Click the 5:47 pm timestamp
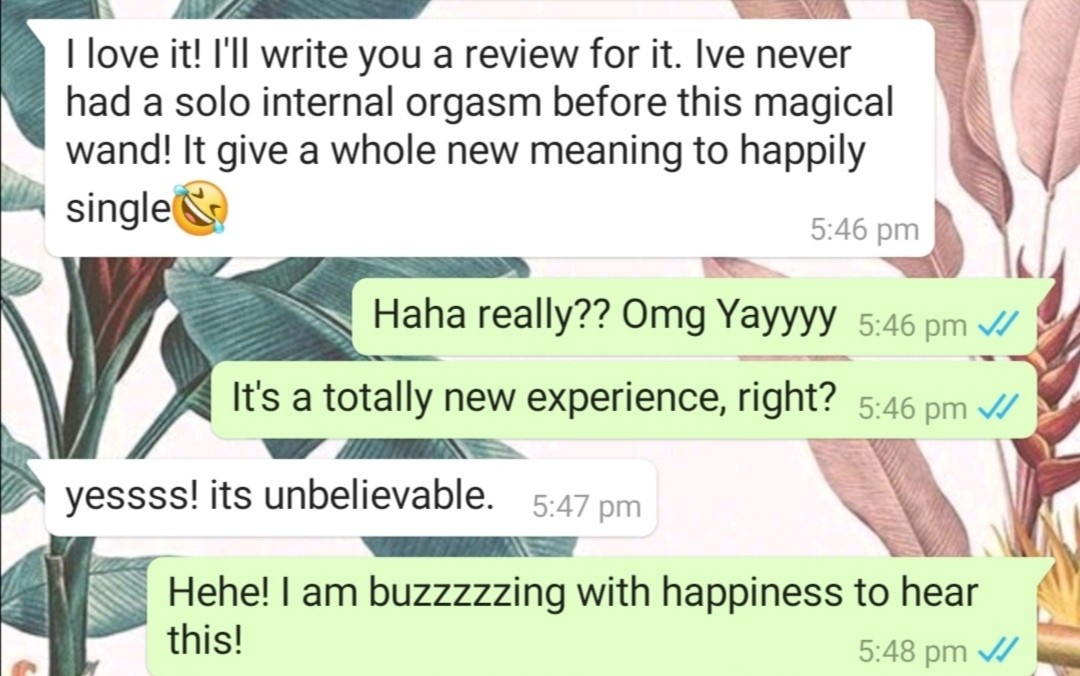This screenshot has height=676, width=1080. (587, 507)
